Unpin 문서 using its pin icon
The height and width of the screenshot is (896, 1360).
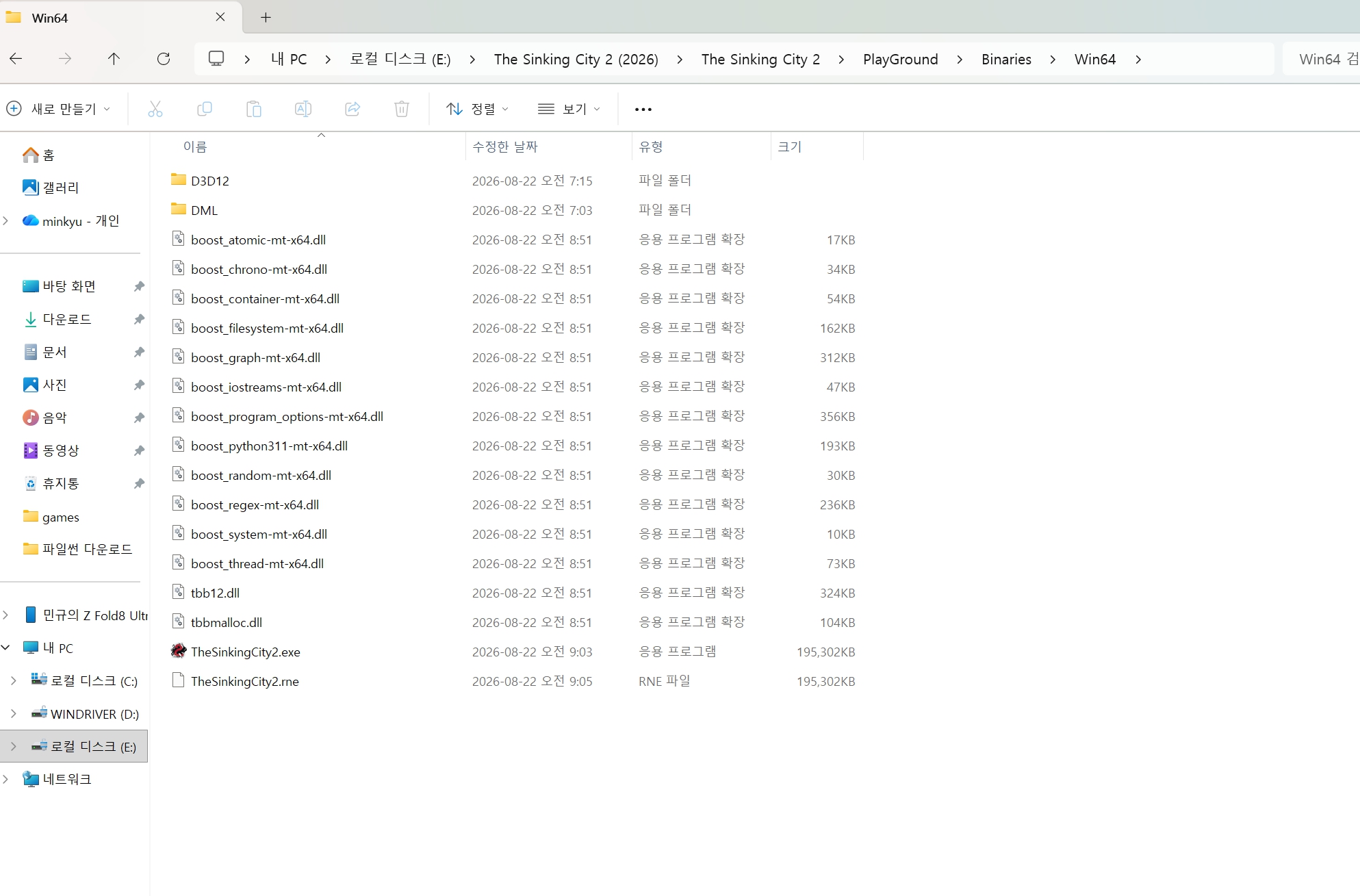tap(139, 352)
